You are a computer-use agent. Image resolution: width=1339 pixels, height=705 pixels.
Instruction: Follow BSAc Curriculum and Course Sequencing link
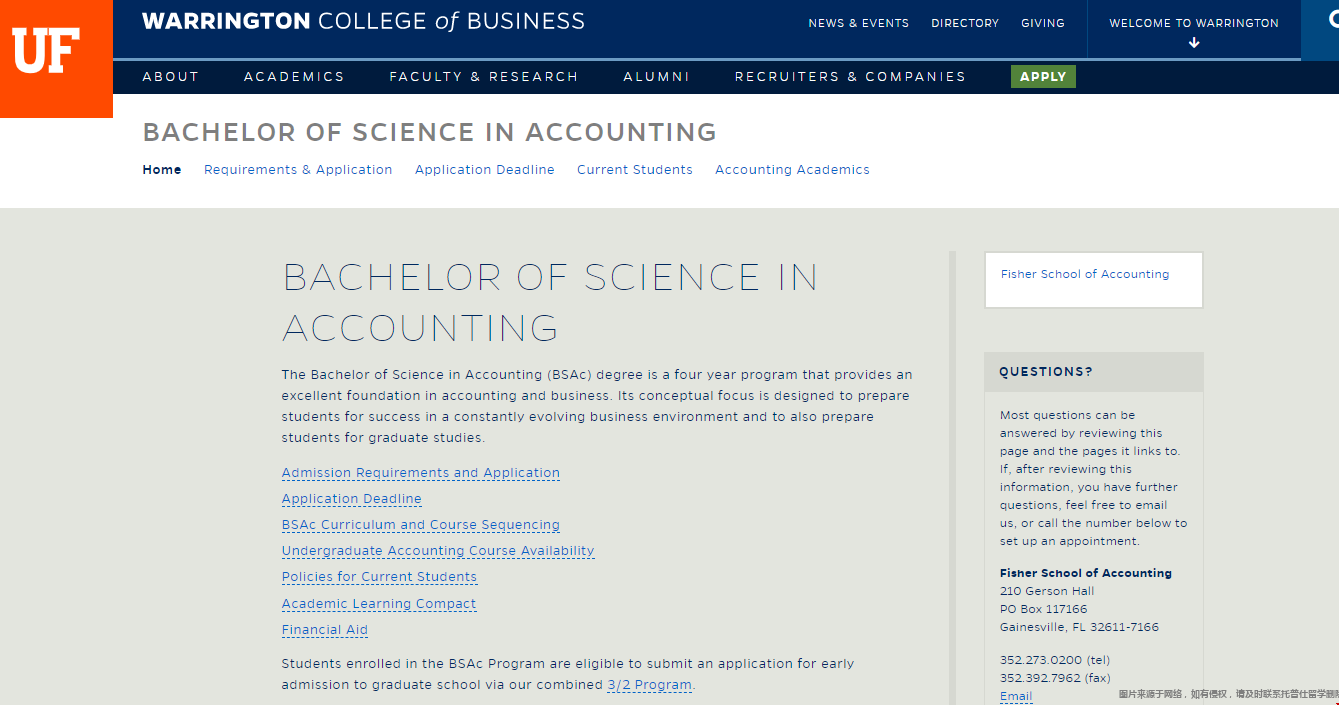[420, 525]
